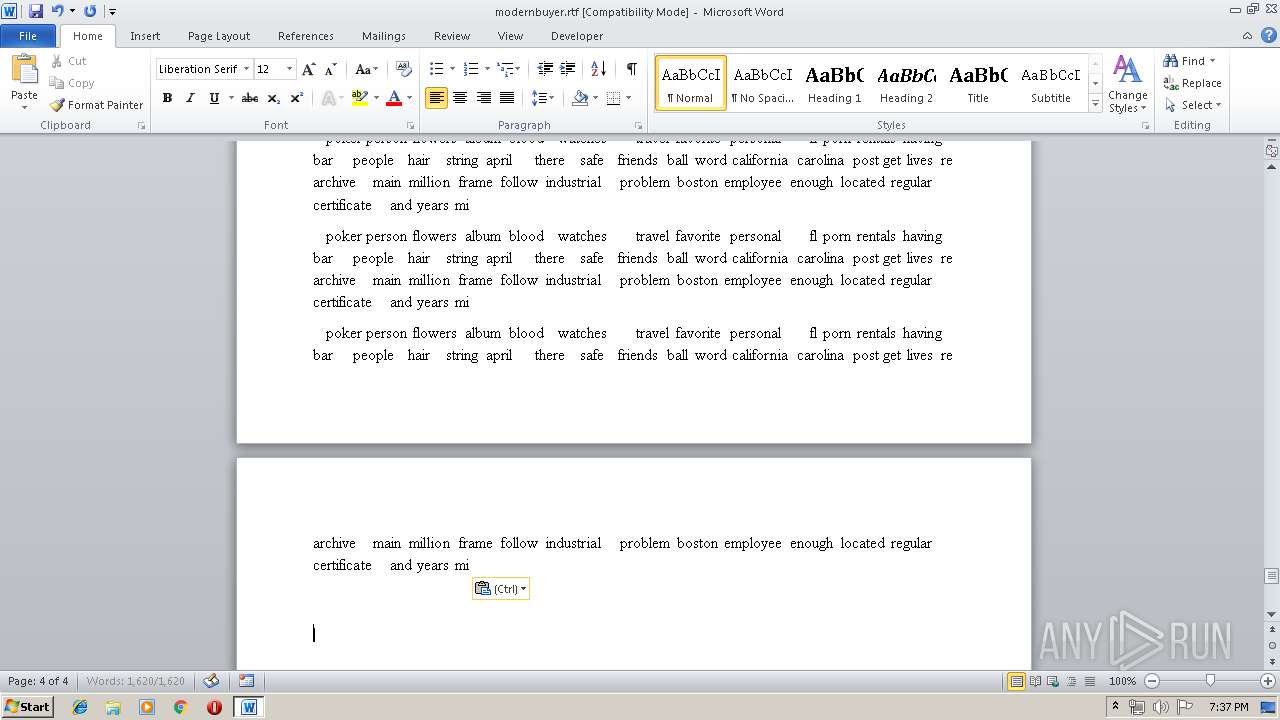Shrink the font size

coord(330,69)
